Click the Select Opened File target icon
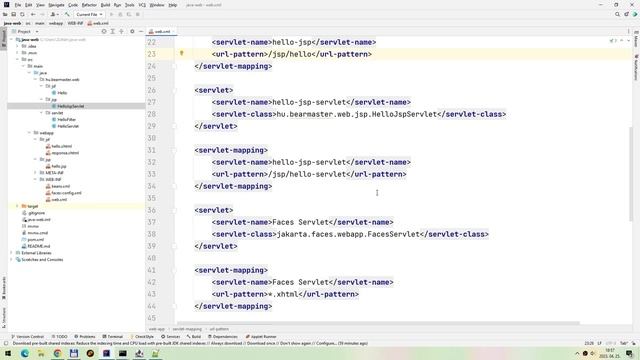 tap(104, 31)
